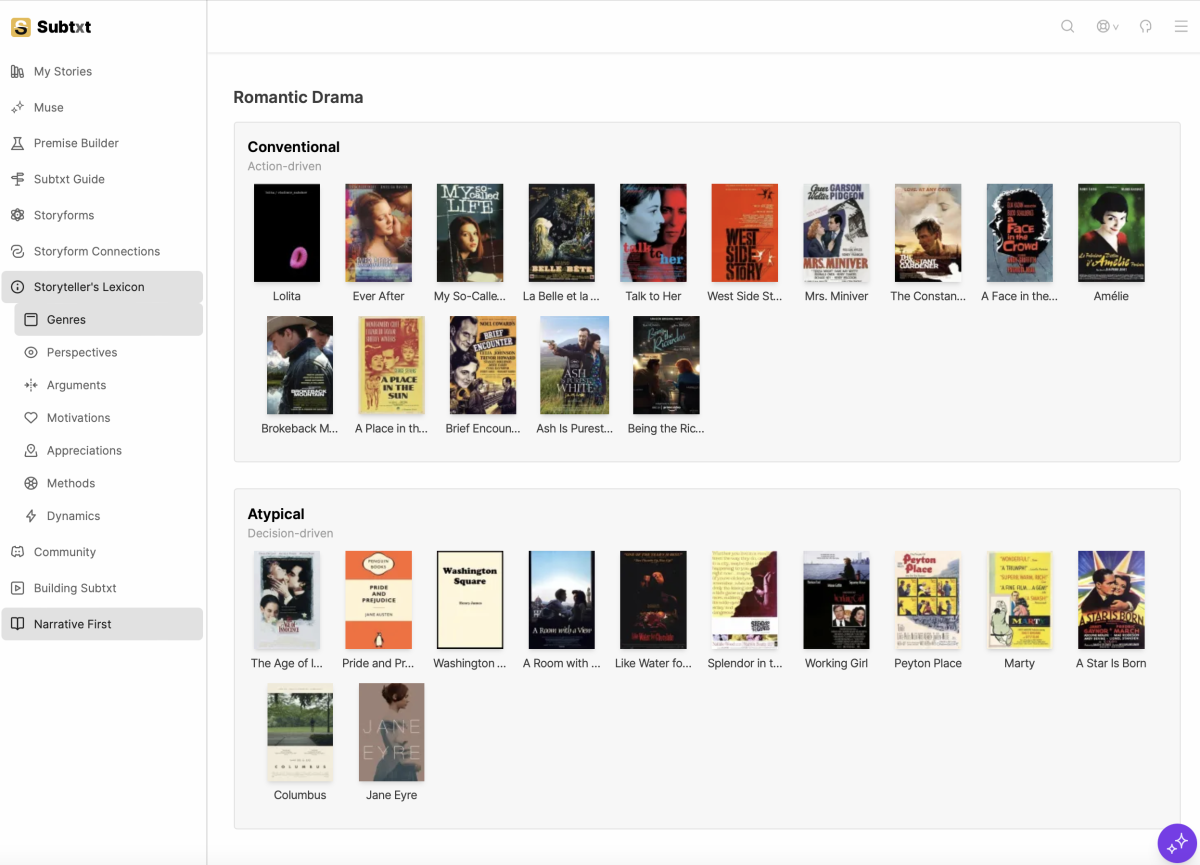Select the Being the Ricardos poster
This screenshot has width=1200, height=865.
pos(666,365)
